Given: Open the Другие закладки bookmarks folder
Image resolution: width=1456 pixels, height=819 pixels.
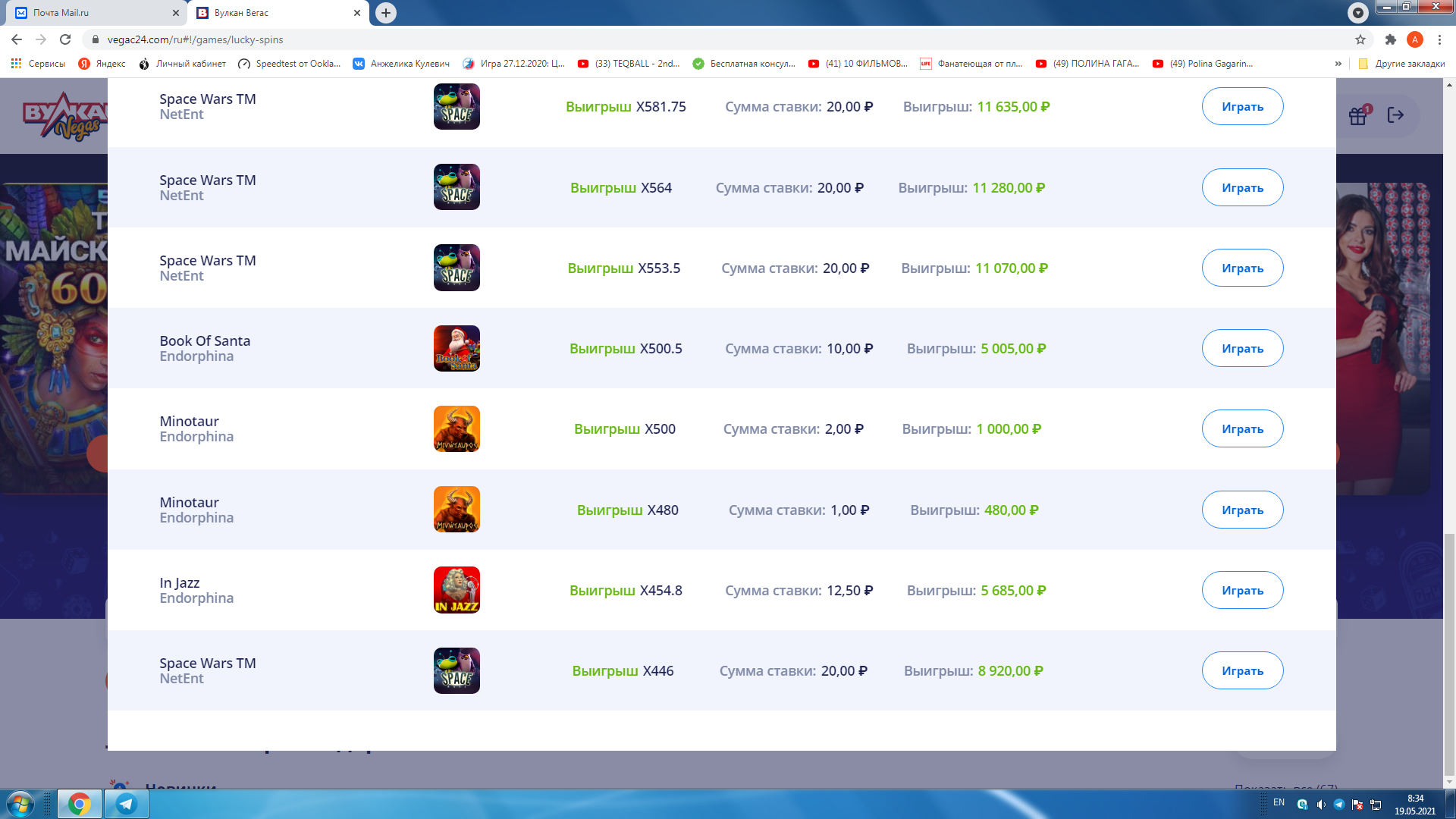Looking at the screenshot, I should coord(1401,64).
